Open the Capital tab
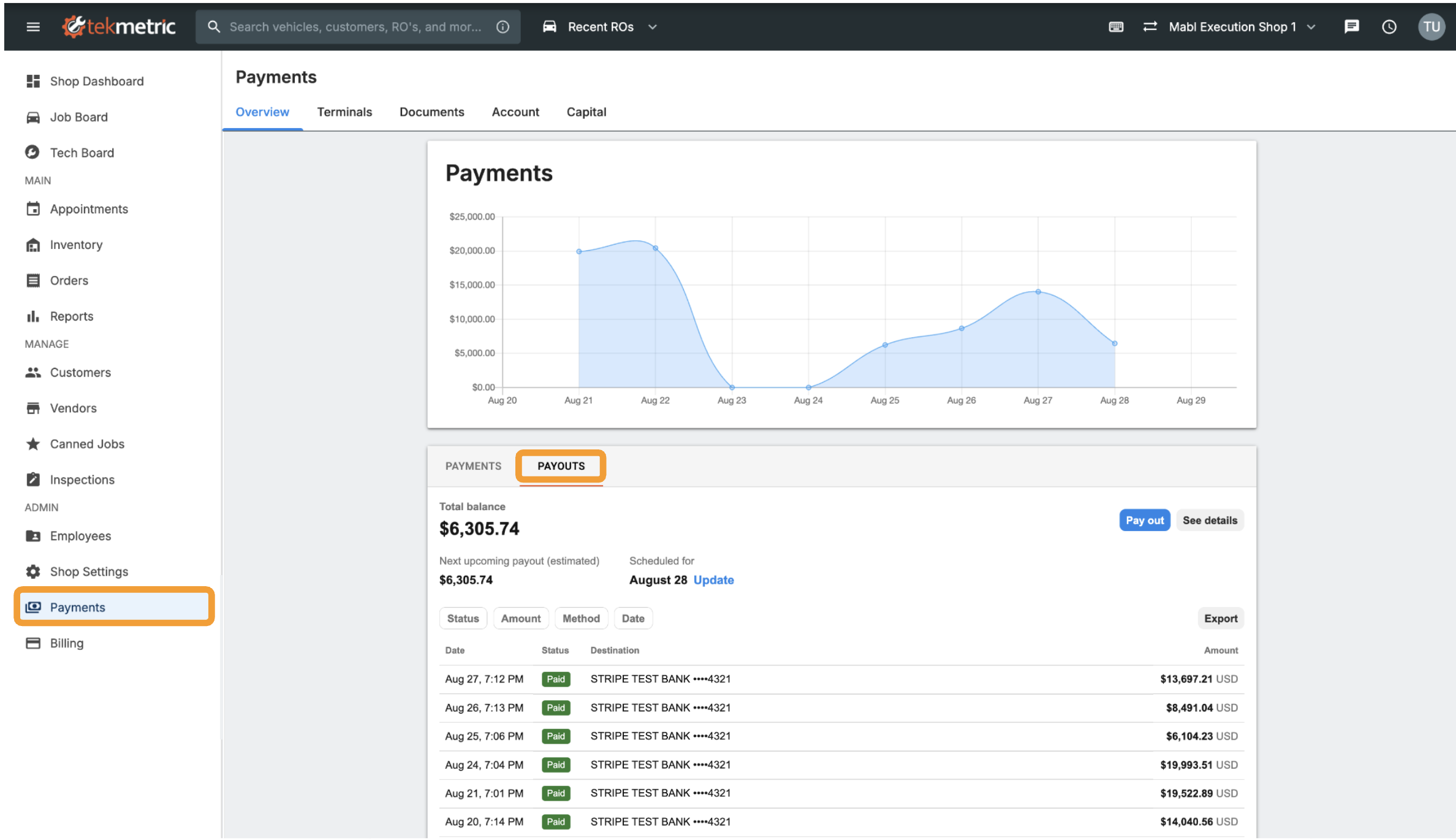Image resolution: width=1456 pixels, height=840 pixels. 586,112
